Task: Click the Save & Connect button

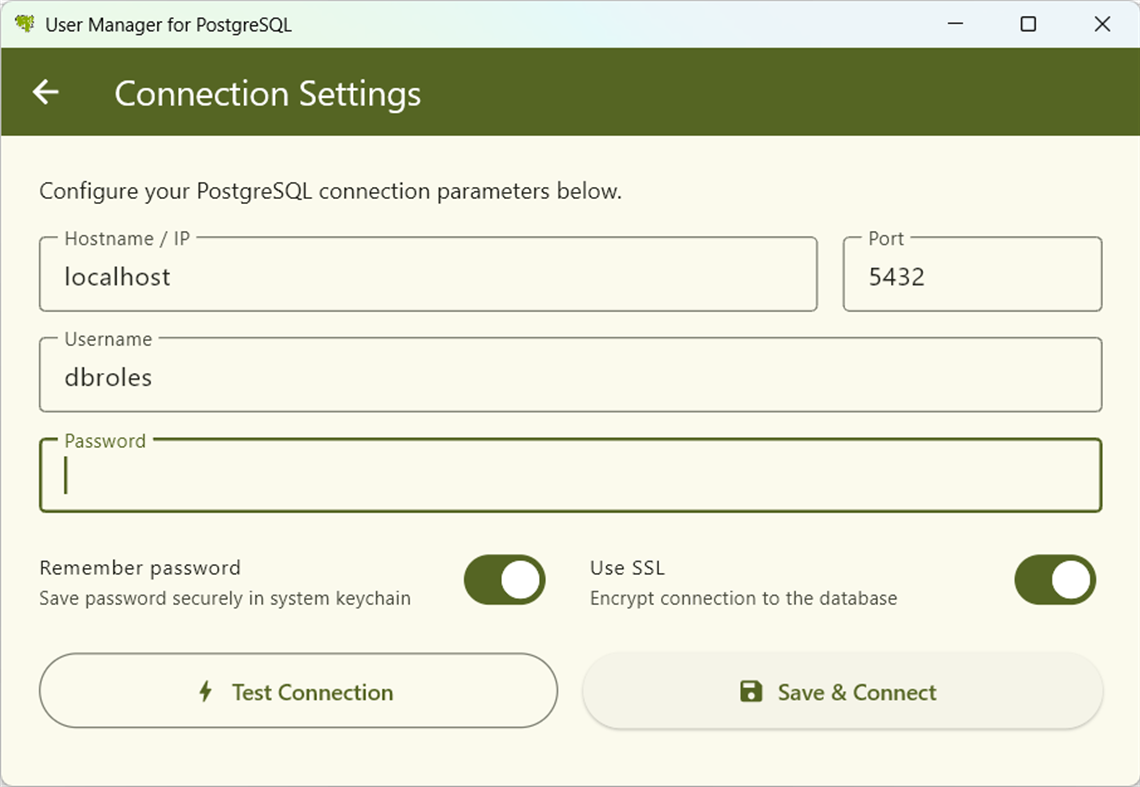Action: tap(843, 690)
